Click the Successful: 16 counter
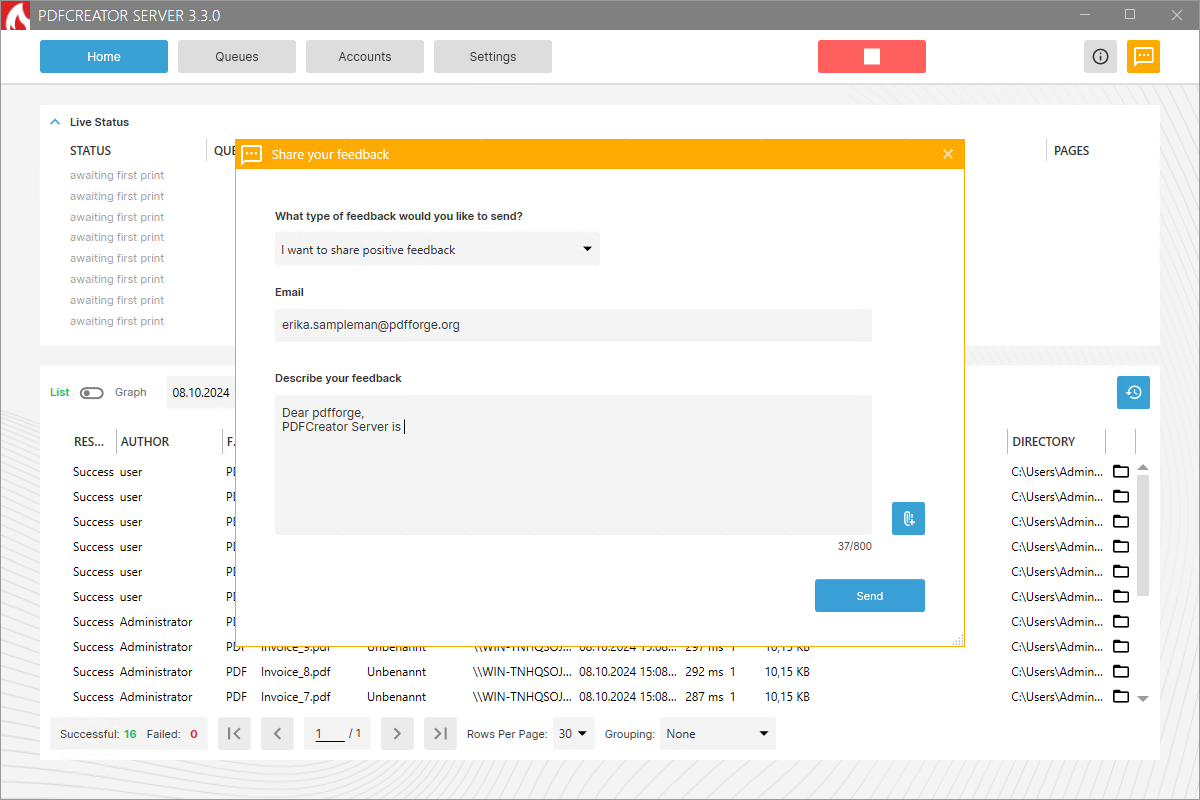Viewport: 1200px width, 800px height. [x=98, y=734]
